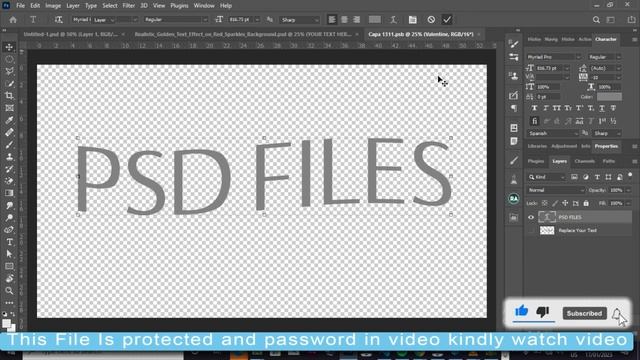Switch to the Libraries tab
This screenshot has height=360, width=640.
click(537, 146)
